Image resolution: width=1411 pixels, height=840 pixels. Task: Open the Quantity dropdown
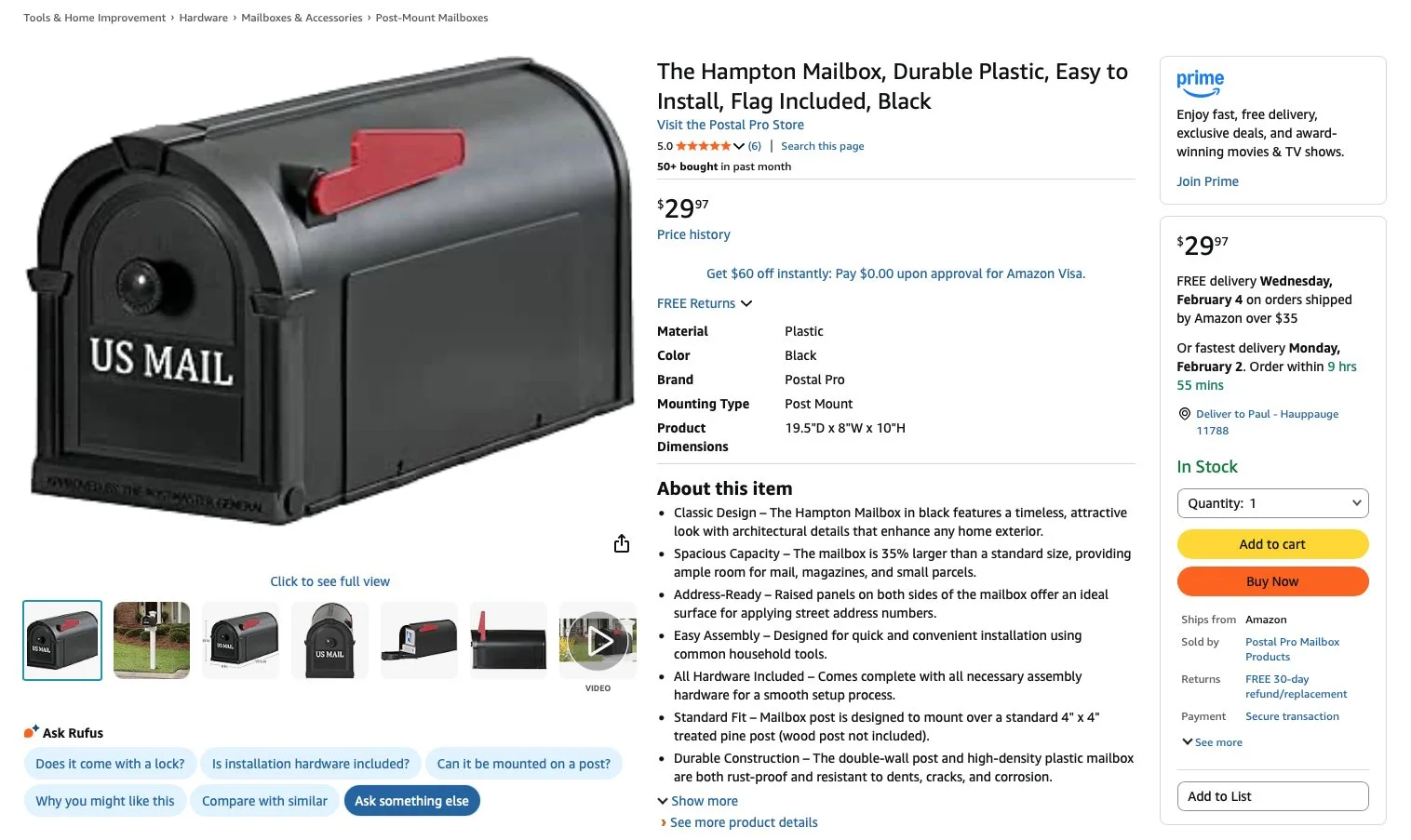point(1272,503)
